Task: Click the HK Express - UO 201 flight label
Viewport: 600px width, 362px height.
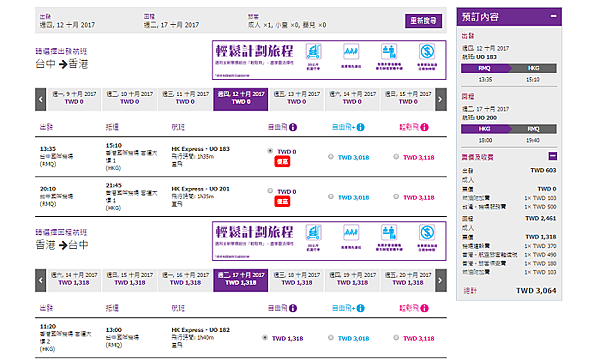Action: 201,189
